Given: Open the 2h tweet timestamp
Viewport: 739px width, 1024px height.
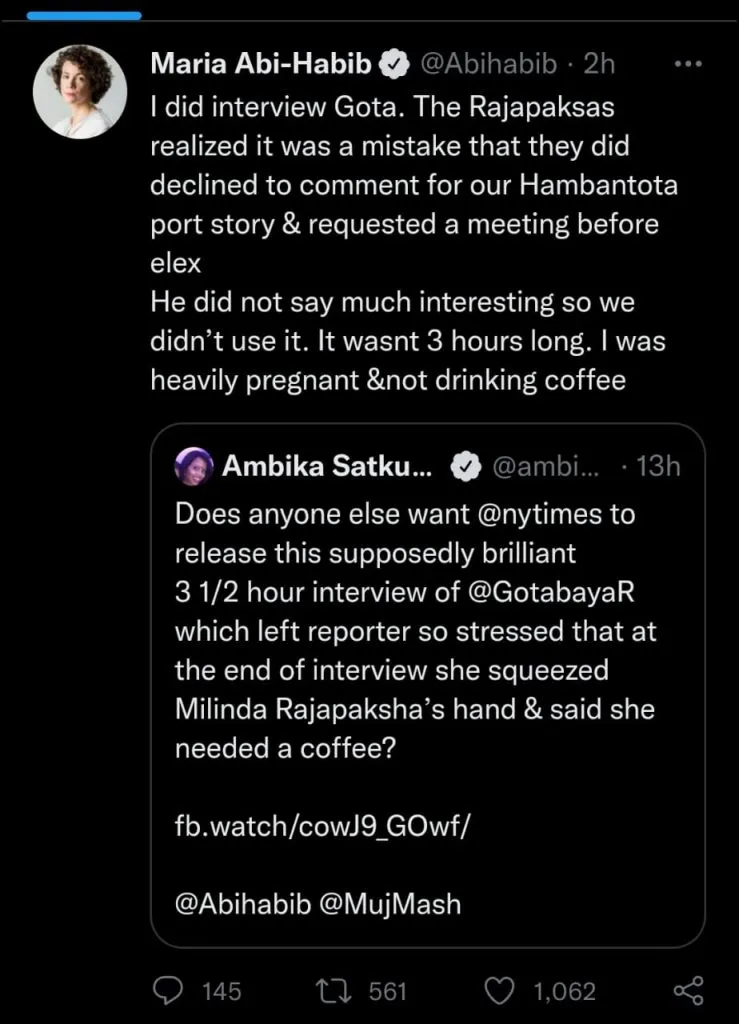Looking at the screenshot, I should (x=598, y=66).
